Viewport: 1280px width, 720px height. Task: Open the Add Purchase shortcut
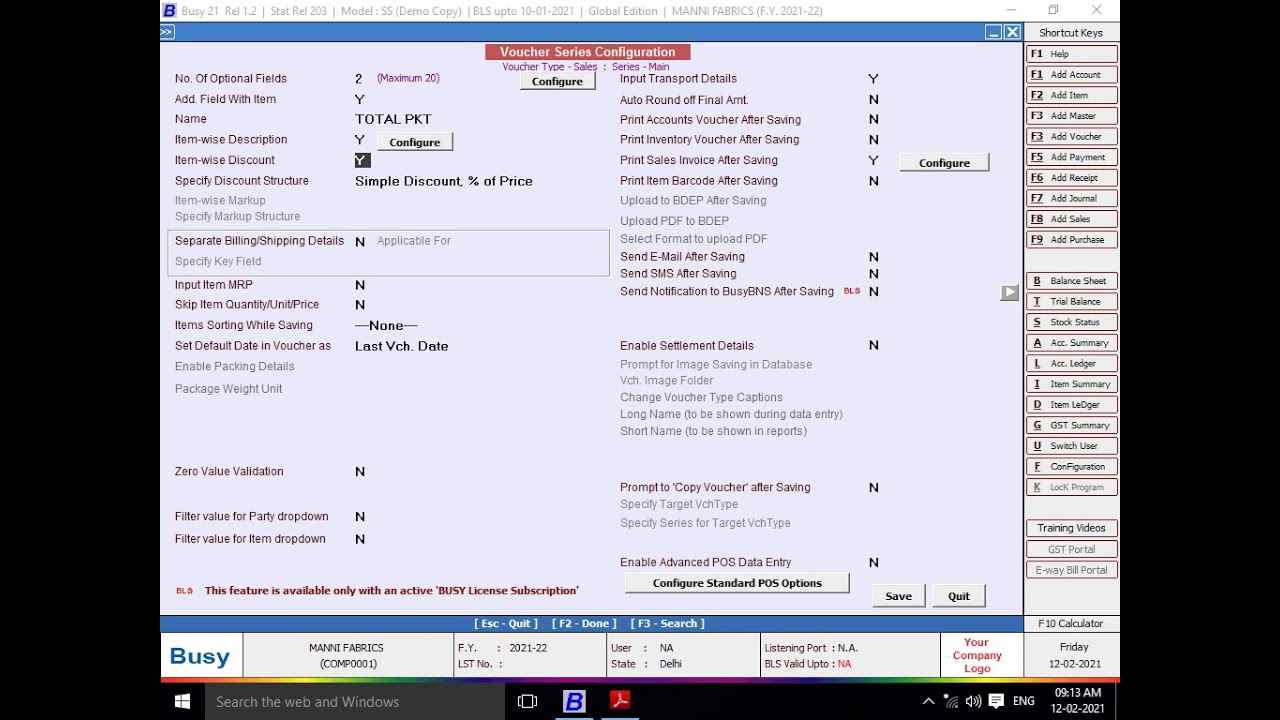click(x=1071, y=239)
